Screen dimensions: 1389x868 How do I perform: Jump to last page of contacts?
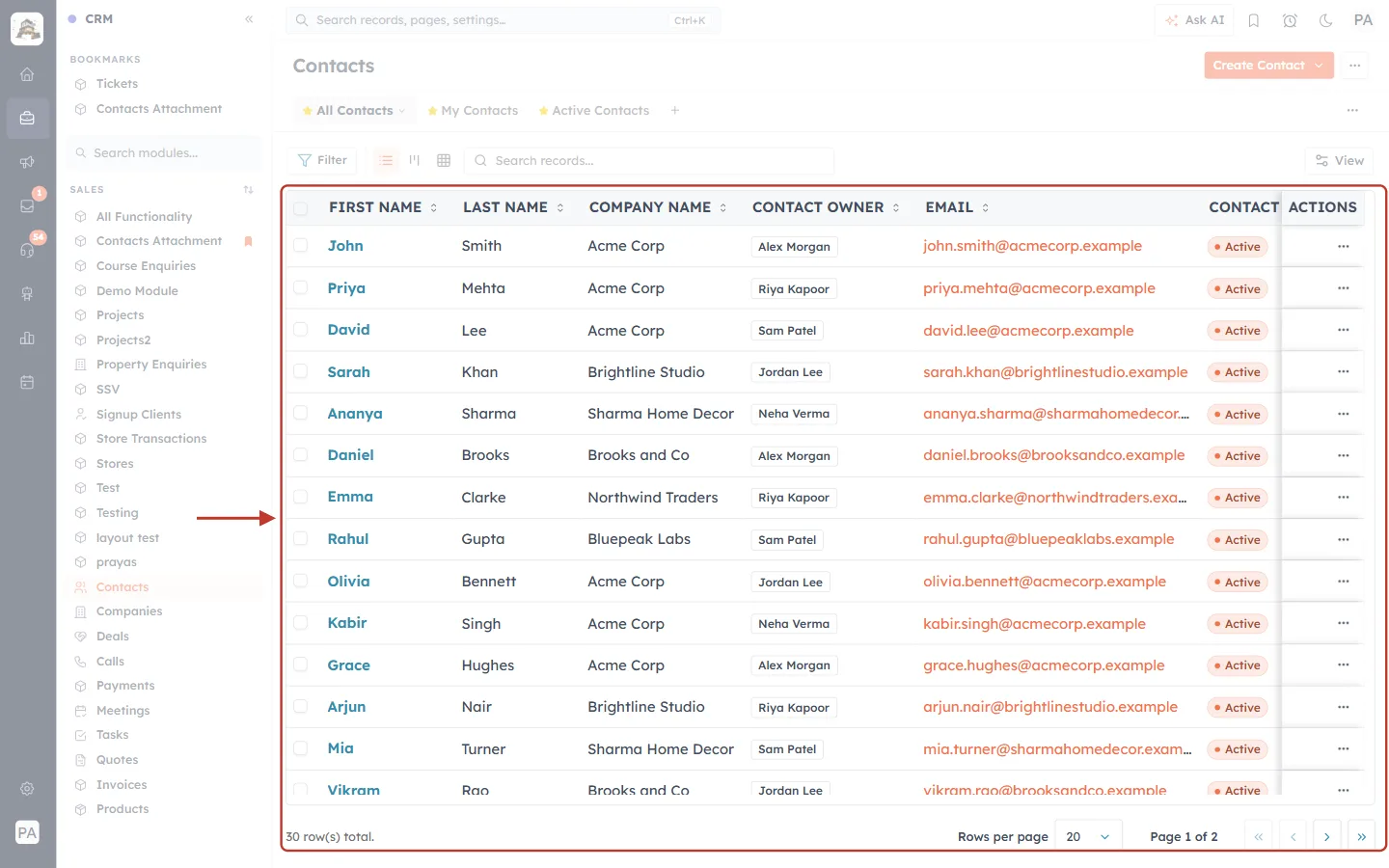click(1361, 836)
